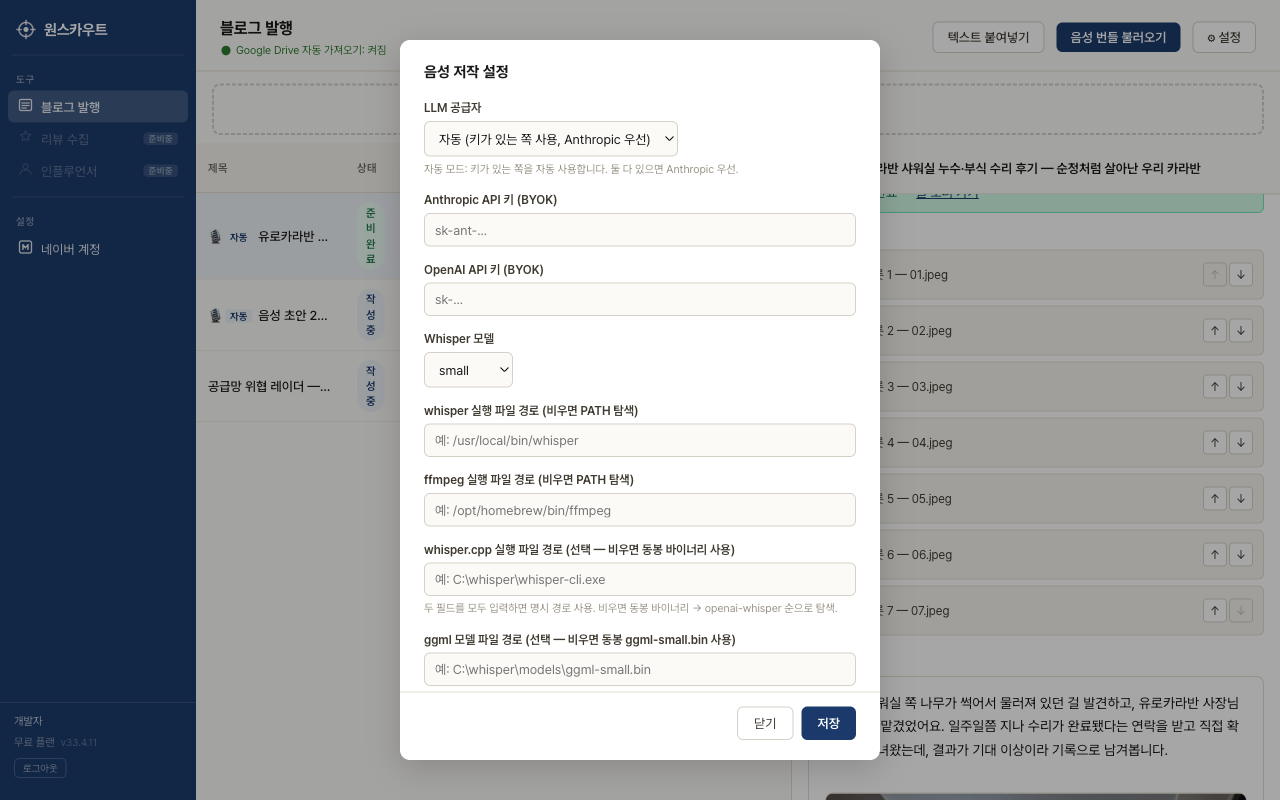Move 03.jpeg photo up
The width and height of the screenshot is (1280, 800).
1215,386
